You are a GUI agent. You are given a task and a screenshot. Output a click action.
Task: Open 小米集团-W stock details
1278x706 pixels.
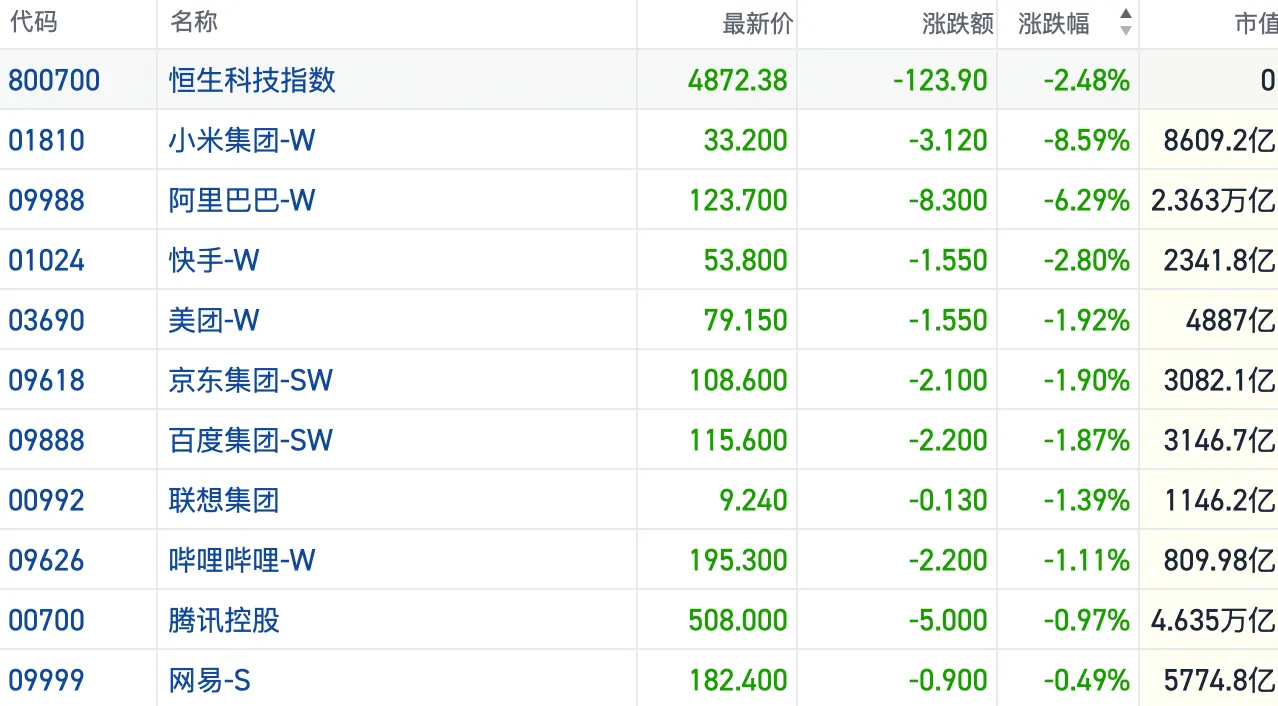pyautogui.click(x=241, y=140)
